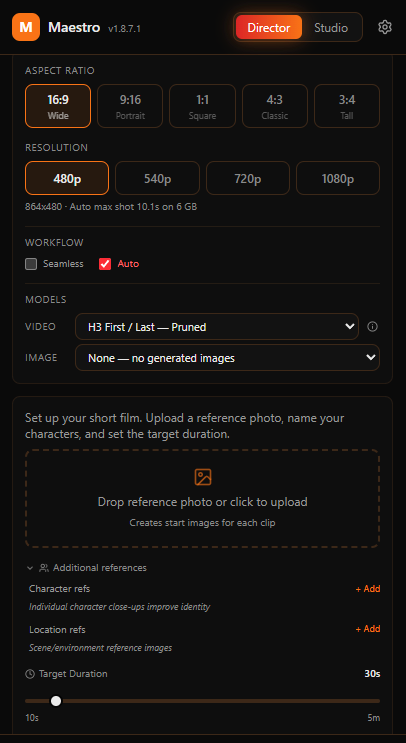
Task: Click the reference photo drop zone to upload
Action: (x=203, y=498)
